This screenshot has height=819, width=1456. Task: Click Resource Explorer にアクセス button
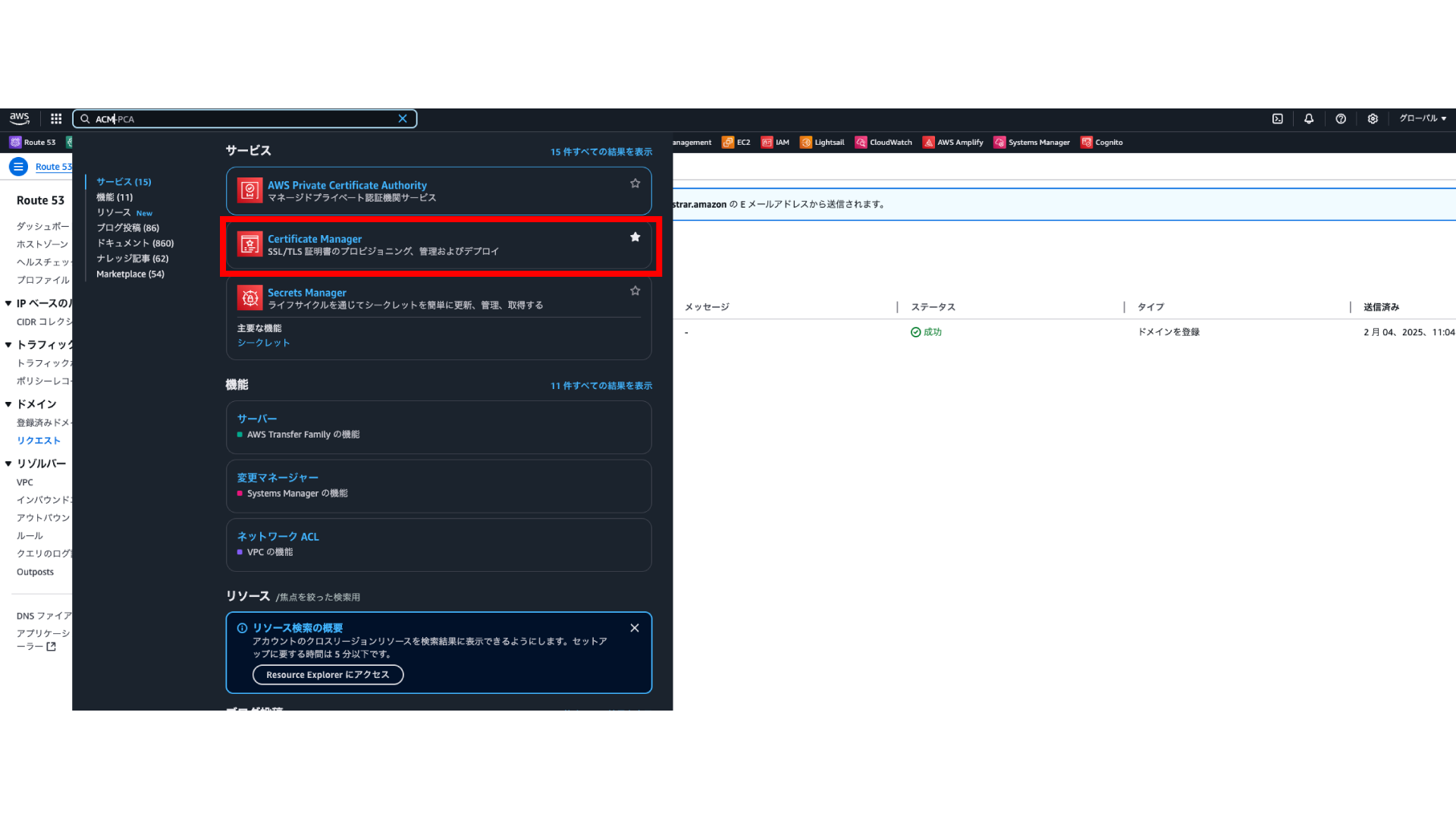tap(328, 675)
